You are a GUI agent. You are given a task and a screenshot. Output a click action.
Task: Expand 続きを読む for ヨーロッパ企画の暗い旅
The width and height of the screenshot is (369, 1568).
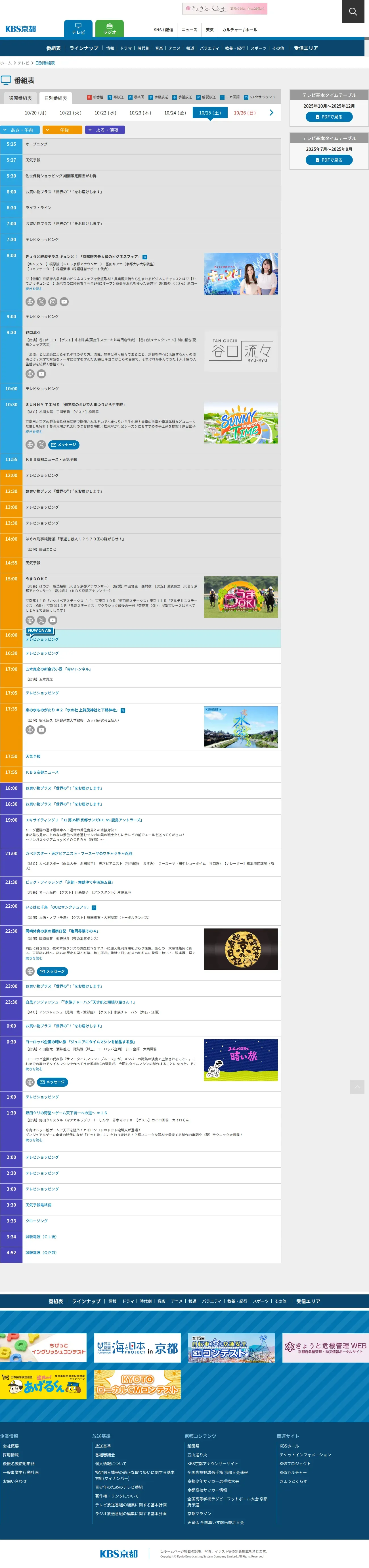coord(34,1069)
